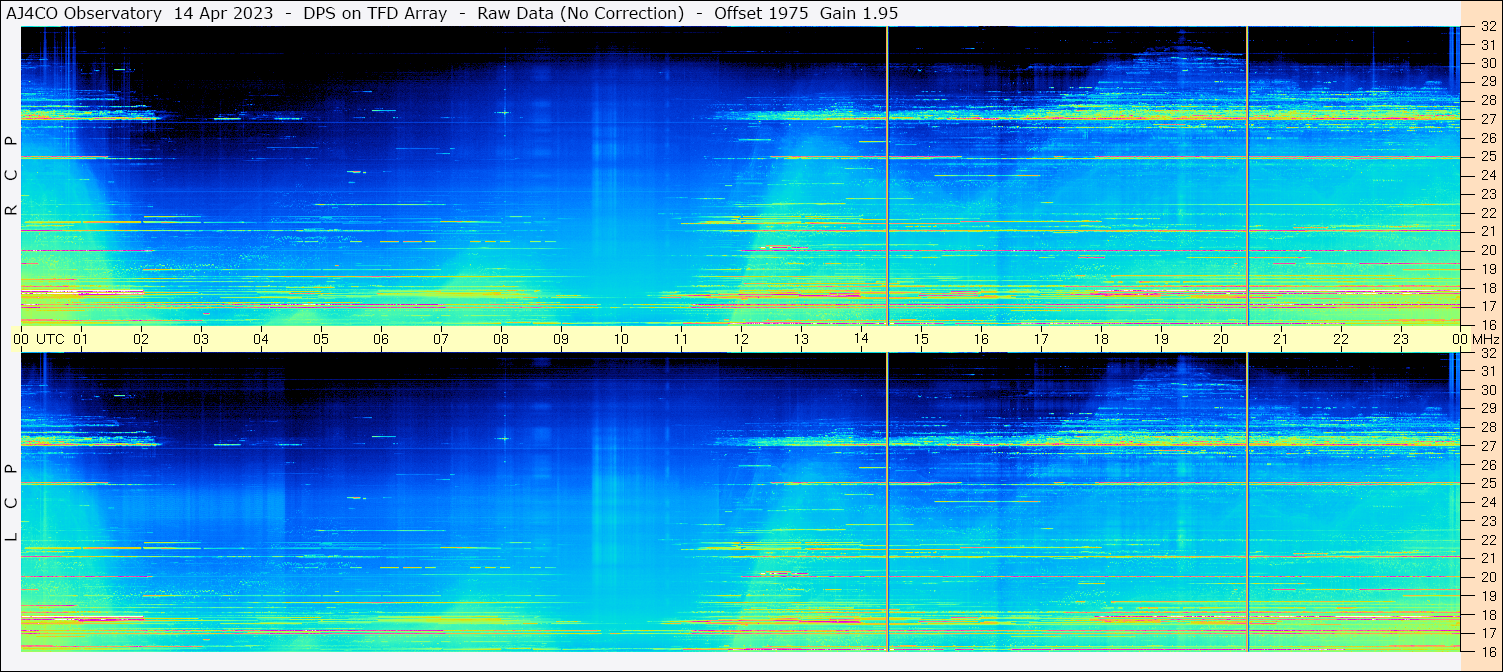1503x672 pixels.
Task: Click the 29 MHz label on RCP scale
Action: tap(1487, 81)
